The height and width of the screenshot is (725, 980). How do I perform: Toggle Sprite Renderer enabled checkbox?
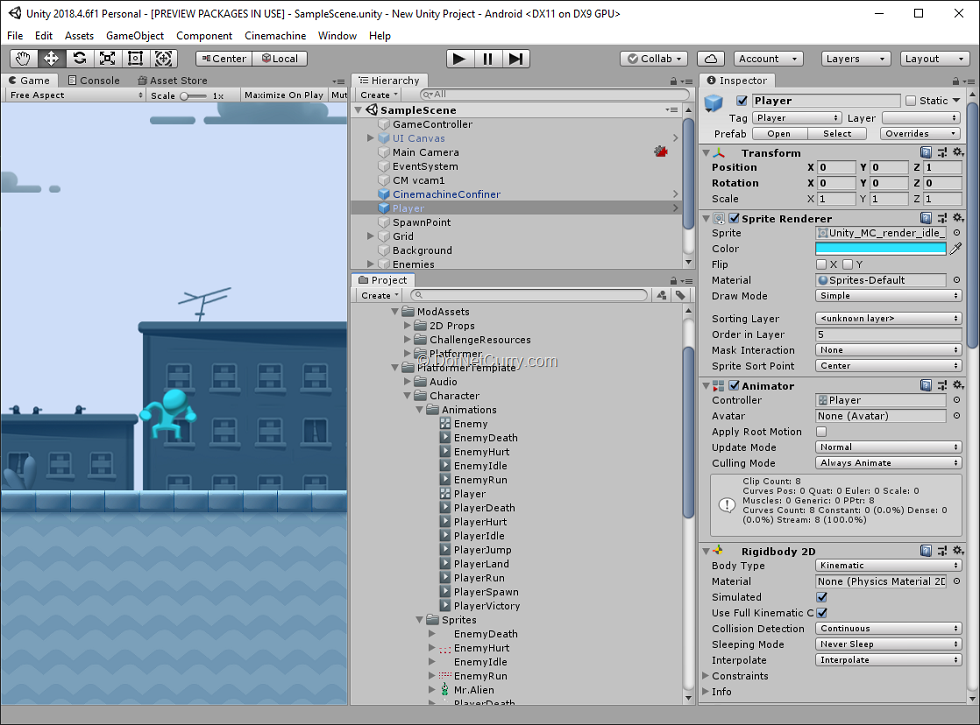(x=734, y=218)
